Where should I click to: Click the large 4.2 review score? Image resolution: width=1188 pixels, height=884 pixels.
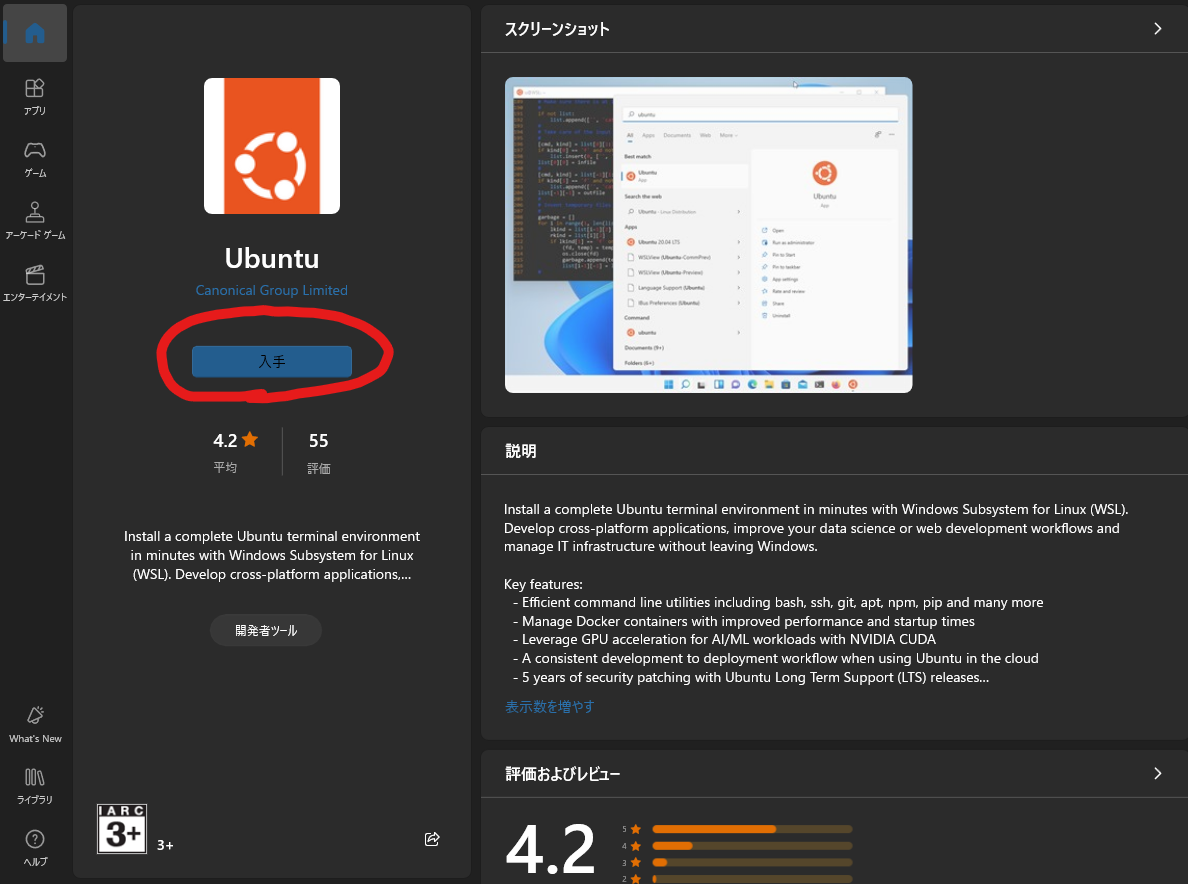pos(551,850)
